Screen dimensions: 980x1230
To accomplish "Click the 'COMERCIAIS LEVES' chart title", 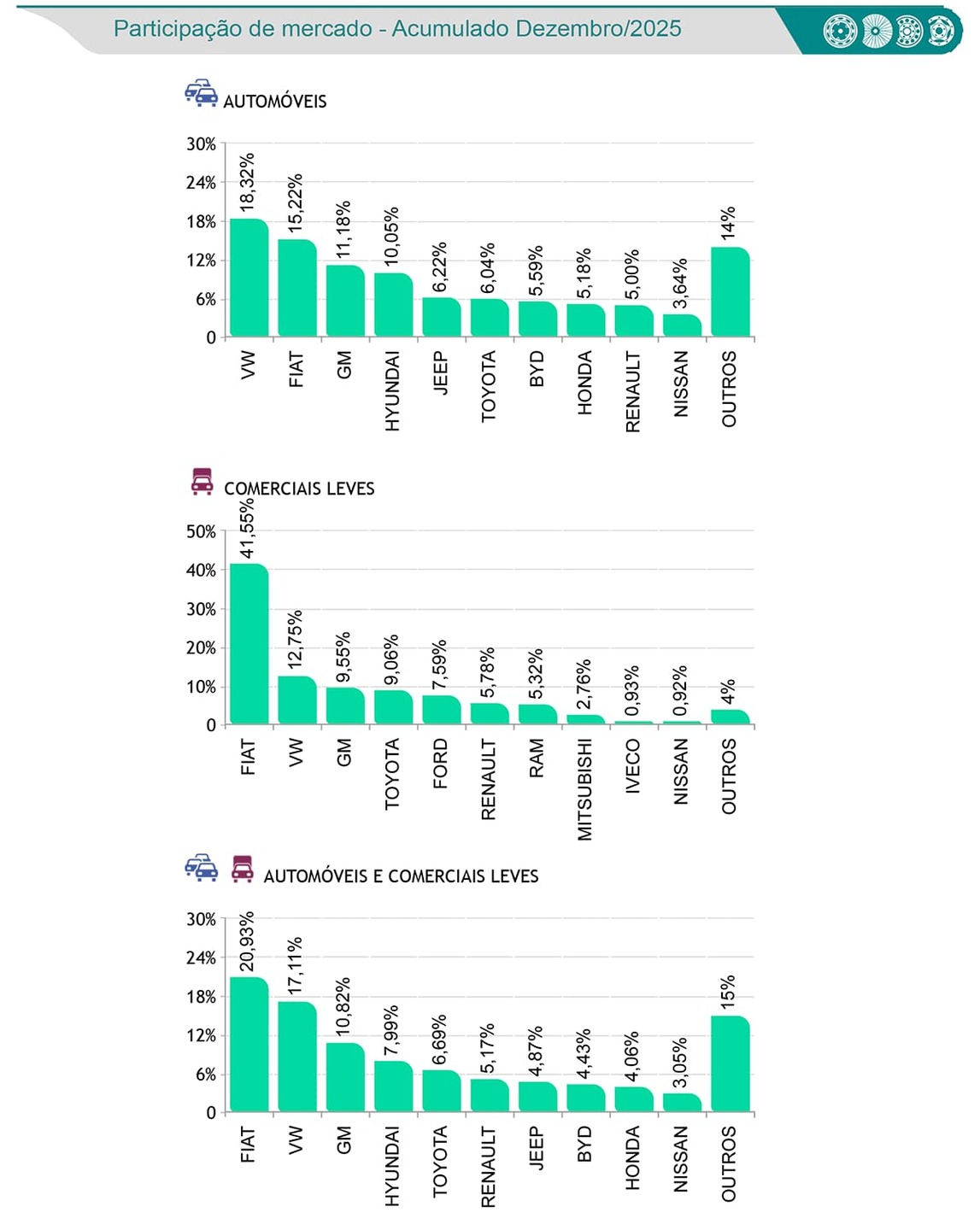I will (299, 489).
